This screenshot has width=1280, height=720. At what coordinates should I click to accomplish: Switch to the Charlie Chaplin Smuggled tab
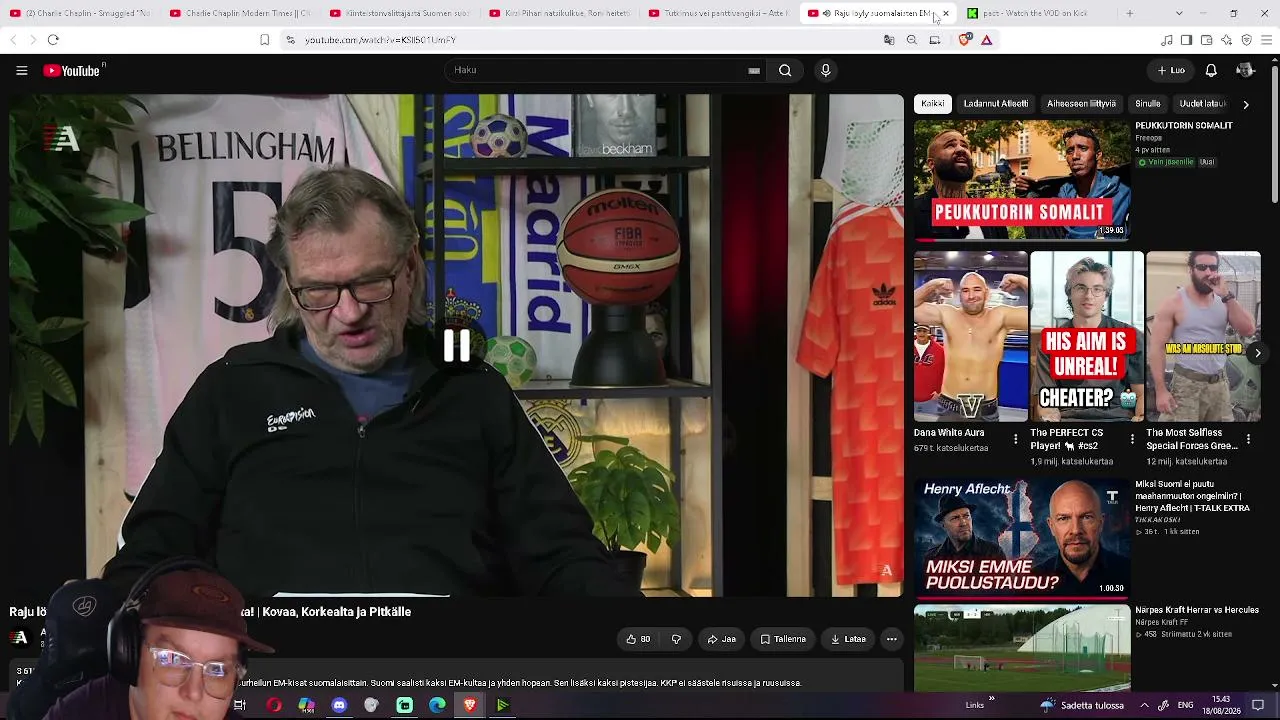(80, 13)
